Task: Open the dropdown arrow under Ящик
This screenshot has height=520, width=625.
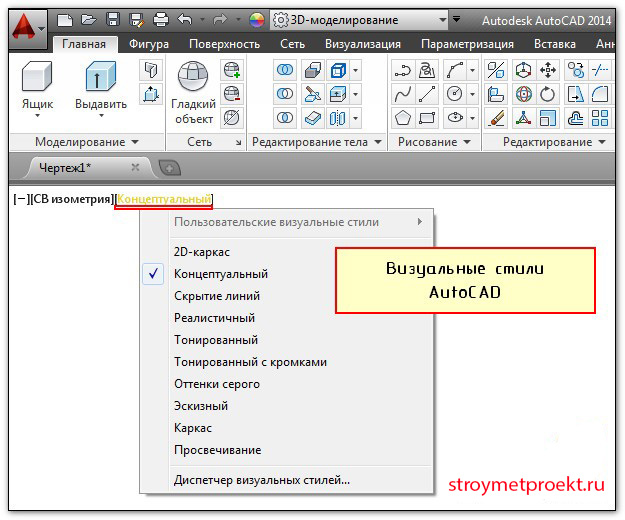Action: pos(37,116)
